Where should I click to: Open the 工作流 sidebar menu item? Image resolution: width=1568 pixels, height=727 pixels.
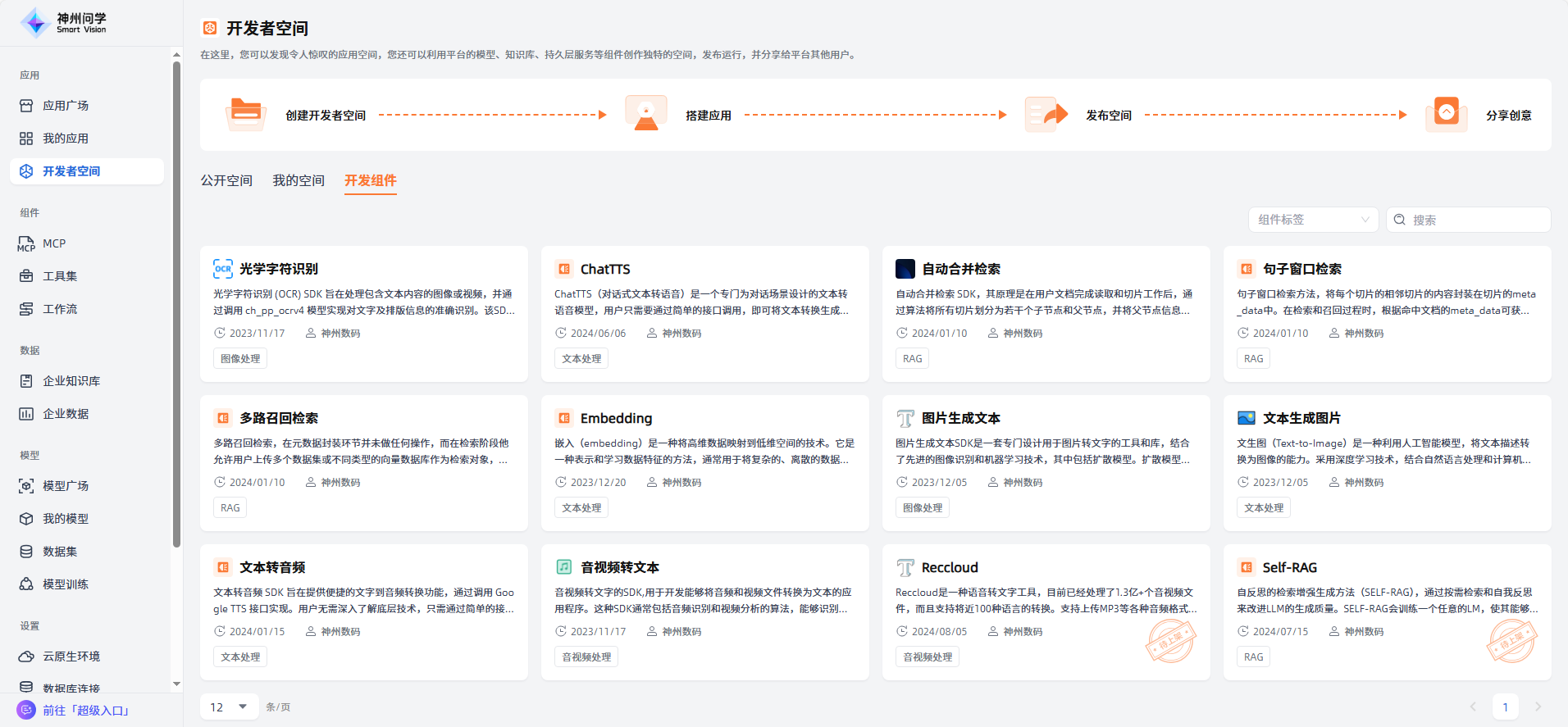click(x=60, y=309)
